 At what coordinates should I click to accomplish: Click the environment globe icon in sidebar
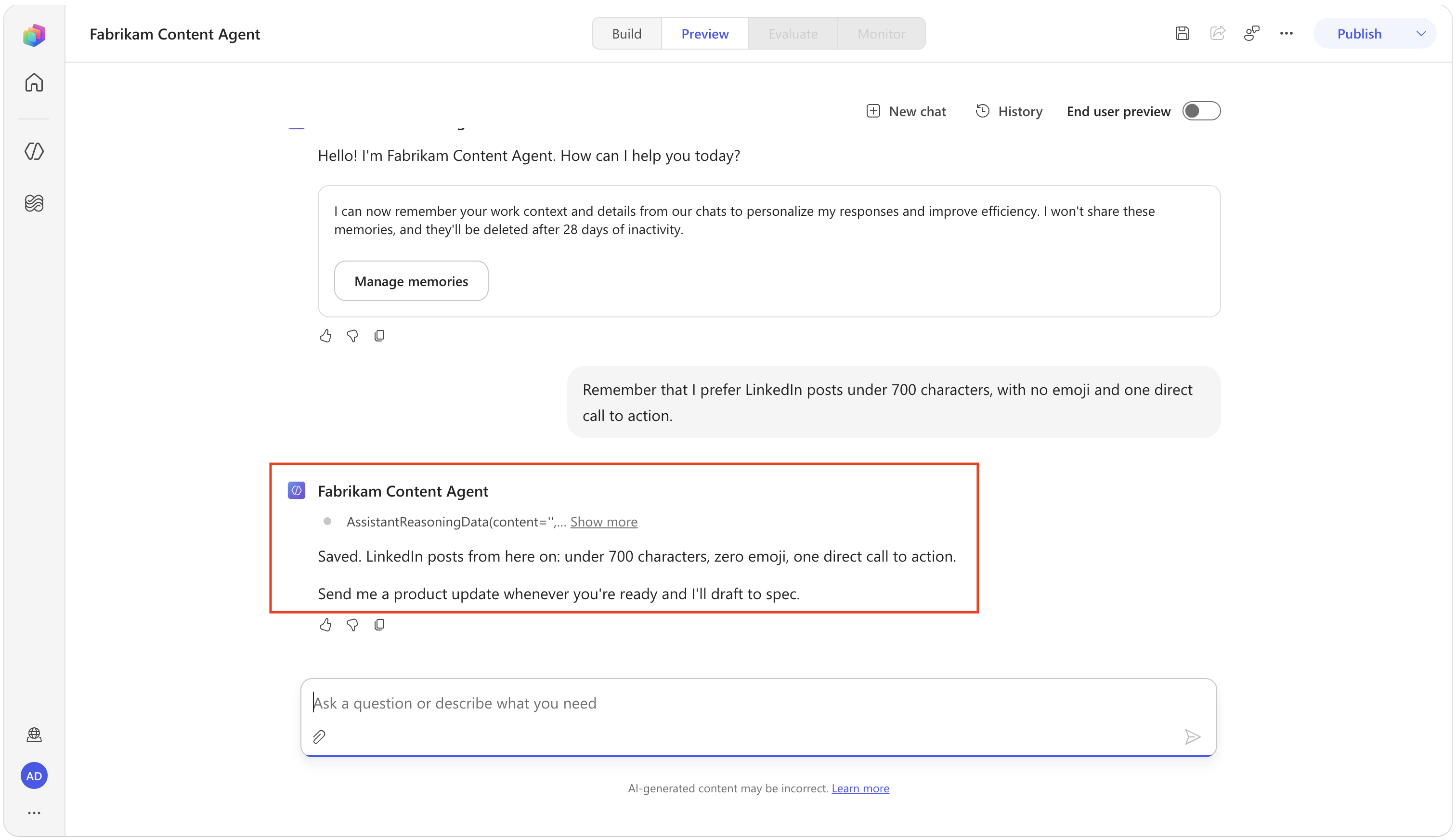[x=34, y=735]
